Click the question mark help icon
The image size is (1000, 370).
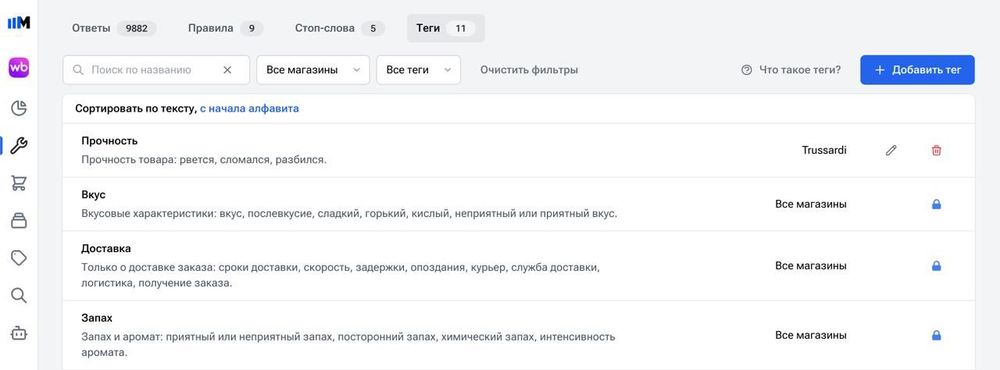tap(747, 70)
